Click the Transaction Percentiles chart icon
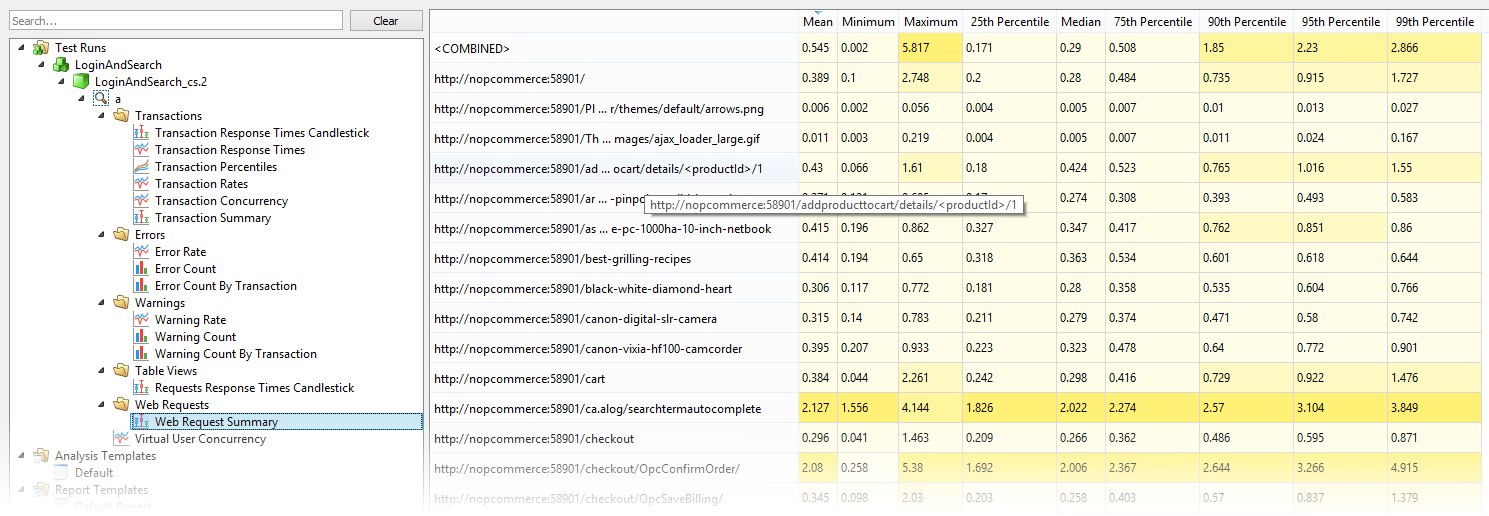 [x=141, y=167]
